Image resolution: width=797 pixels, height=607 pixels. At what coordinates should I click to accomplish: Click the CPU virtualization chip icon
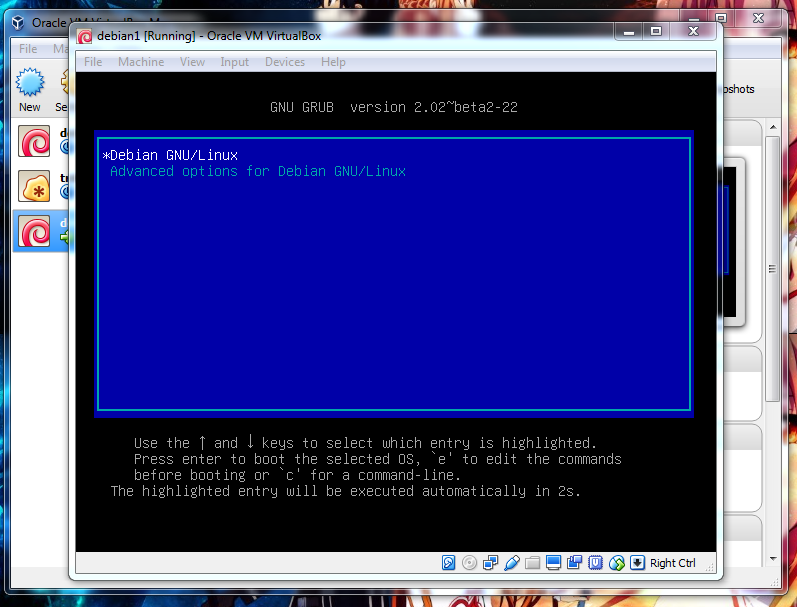coord(595,563)
